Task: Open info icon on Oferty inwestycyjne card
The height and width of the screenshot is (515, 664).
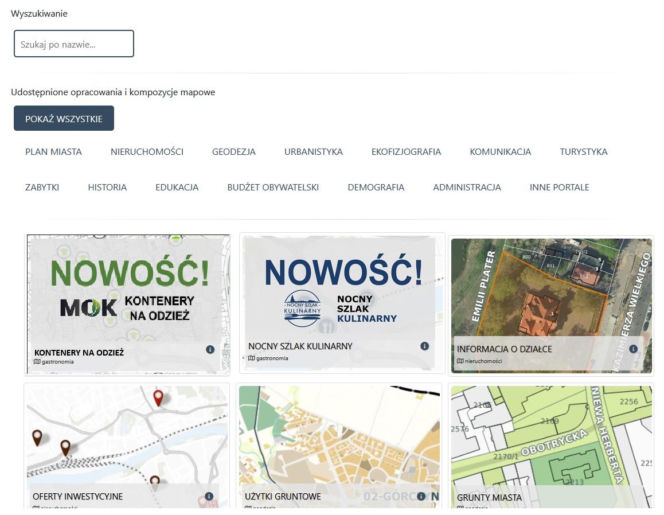Action: pos(209,496)
